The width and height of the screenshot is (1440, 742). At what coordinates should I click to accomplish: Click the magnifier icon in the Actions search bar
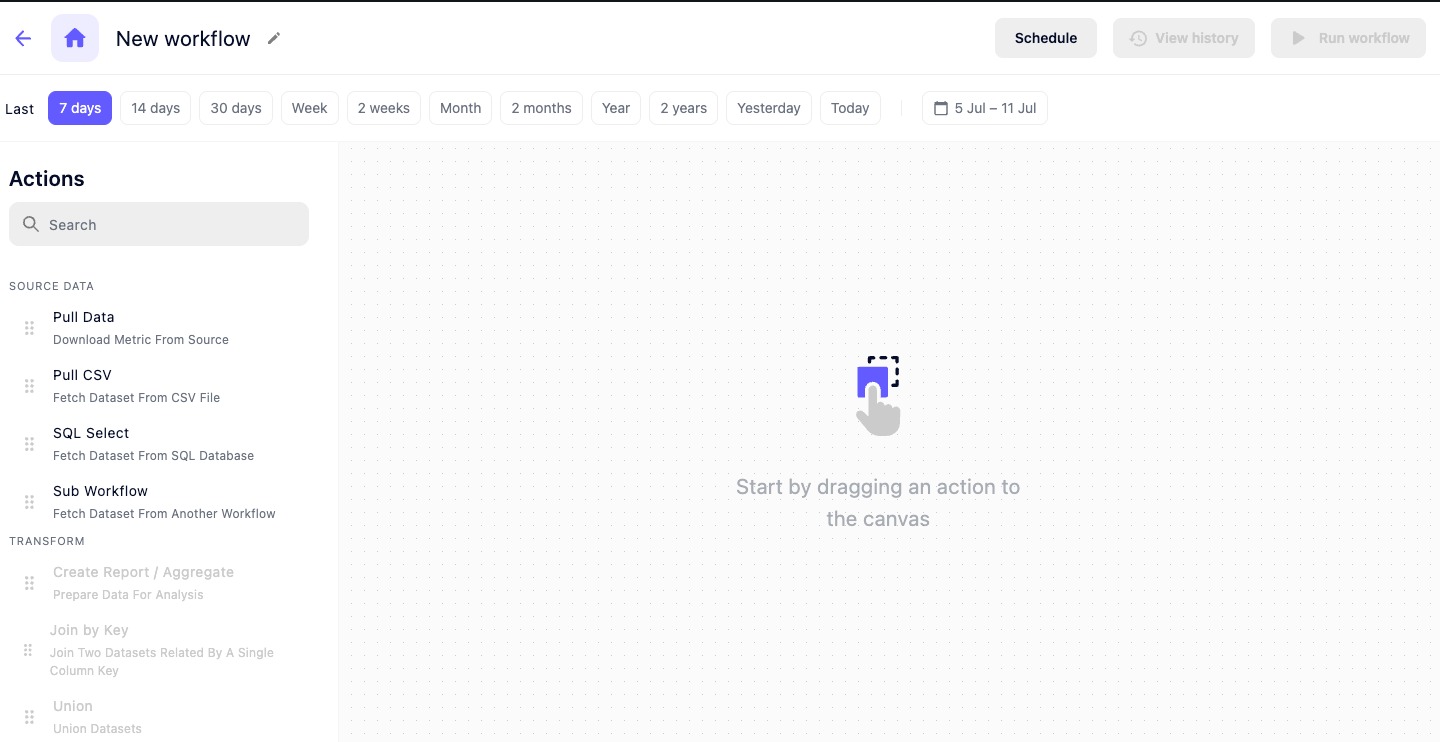click(30, 224)
